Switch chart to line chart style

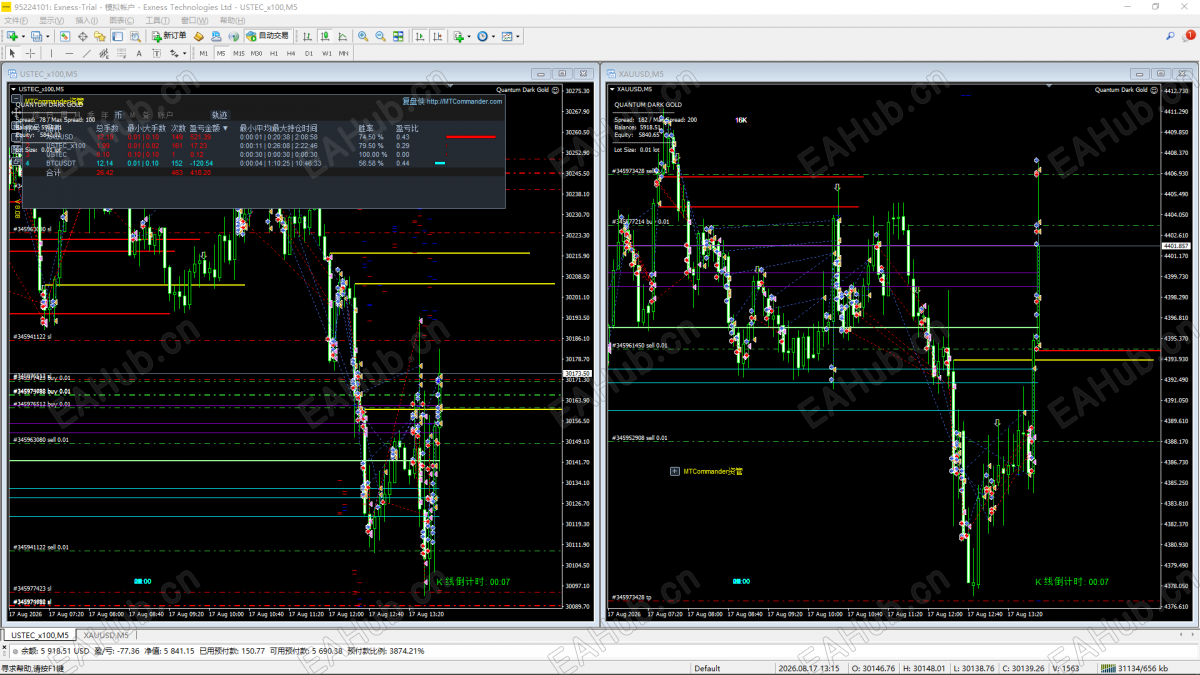(342, 36)
